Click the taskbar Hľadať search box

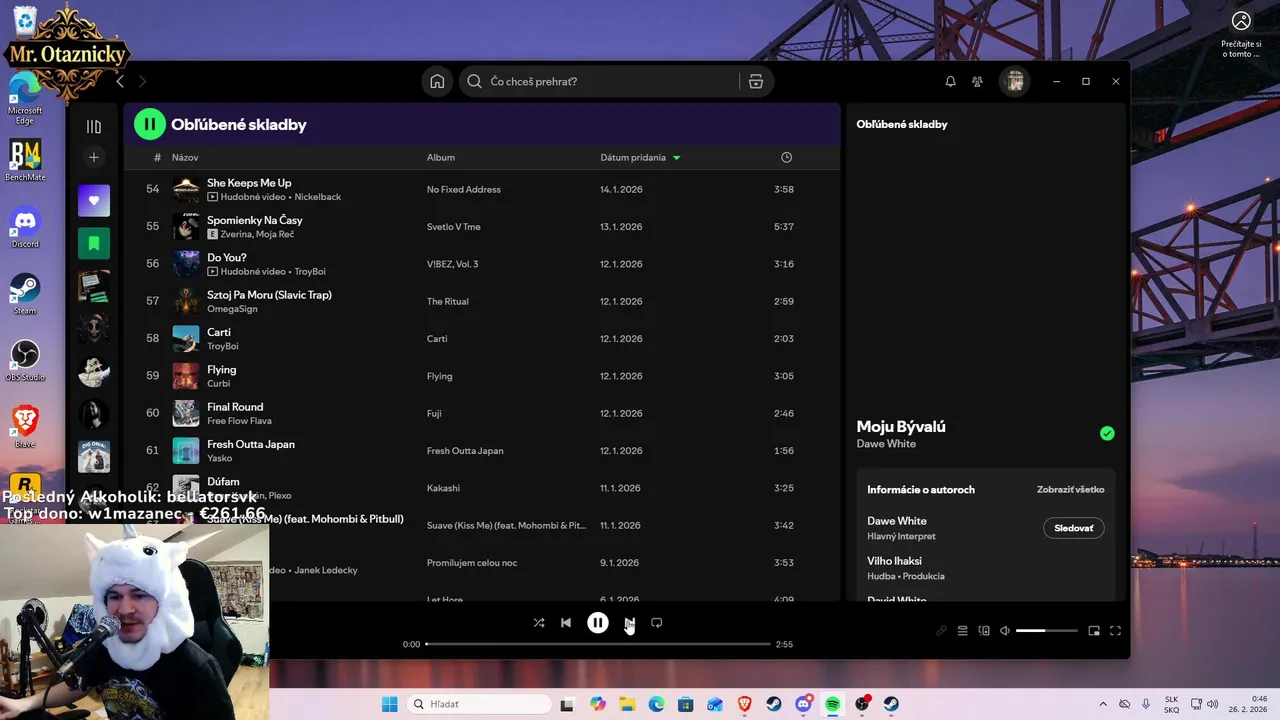point(480,704)
